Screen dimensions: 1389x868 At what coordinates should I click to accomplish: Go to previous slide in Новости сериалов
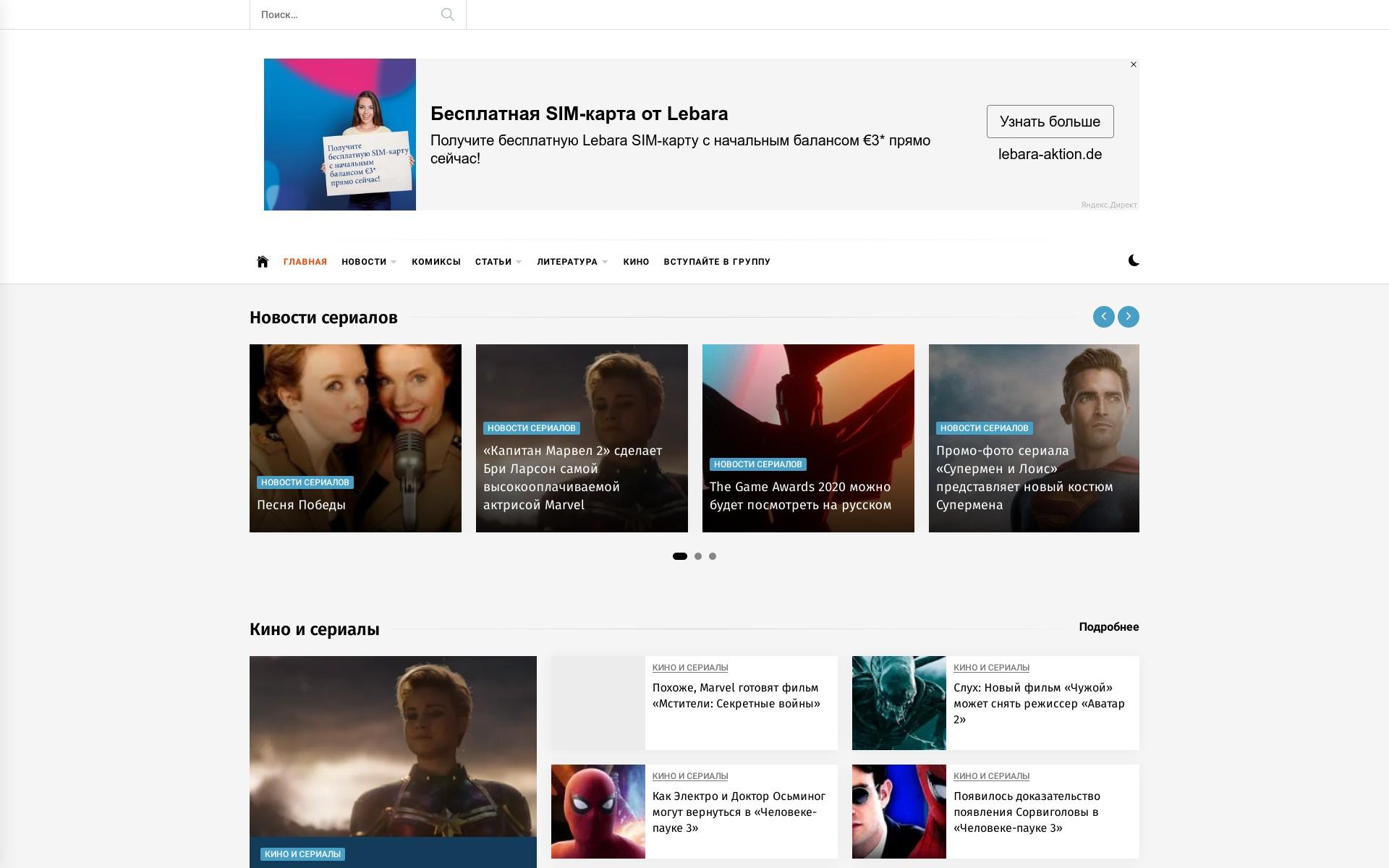[1103, 317]
